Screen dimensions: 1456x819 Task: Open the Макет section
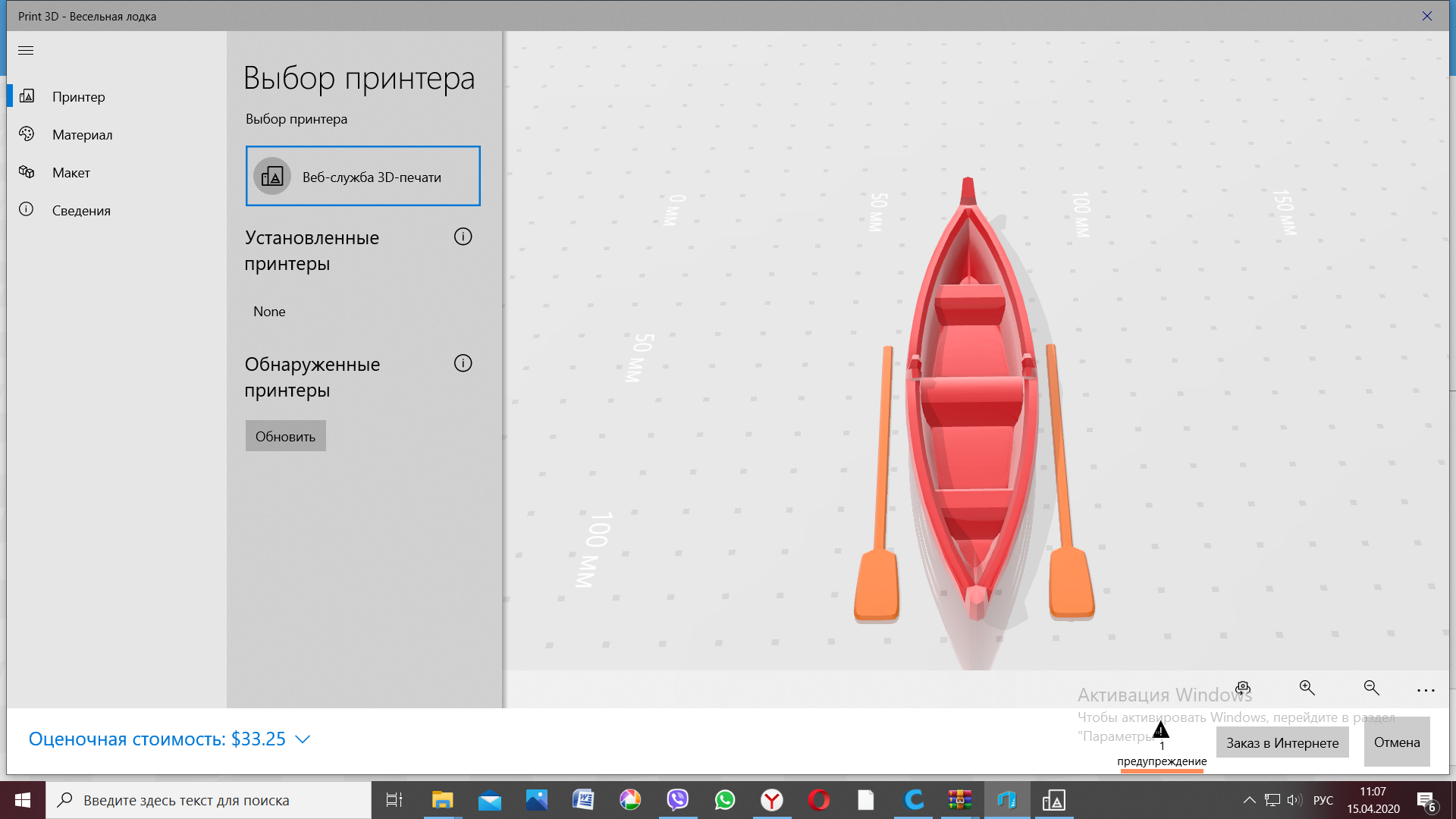71,173
